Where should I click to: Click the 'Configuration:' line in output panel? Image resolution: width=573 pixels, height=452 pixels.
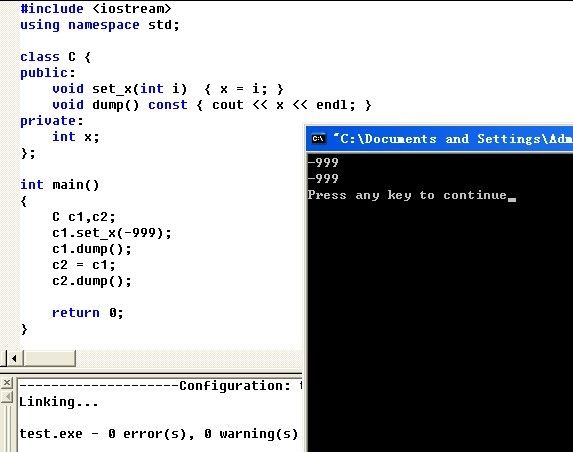pyautogui.click(x=161, y=386)
